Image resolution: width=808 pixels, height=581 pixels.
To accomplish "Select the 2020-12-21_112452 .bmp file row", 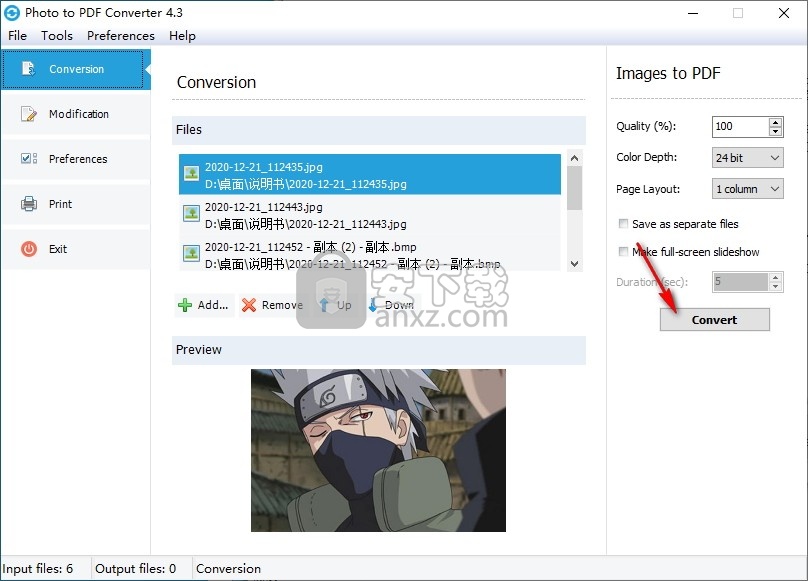I will tap(370, 253).
